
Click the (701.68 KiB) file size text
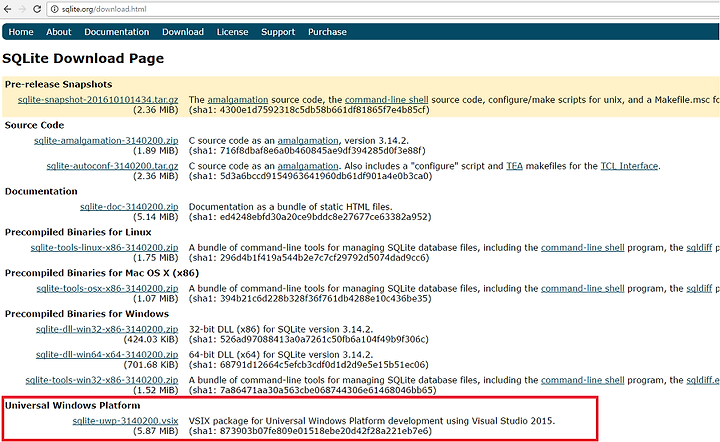tap(151, 365)
